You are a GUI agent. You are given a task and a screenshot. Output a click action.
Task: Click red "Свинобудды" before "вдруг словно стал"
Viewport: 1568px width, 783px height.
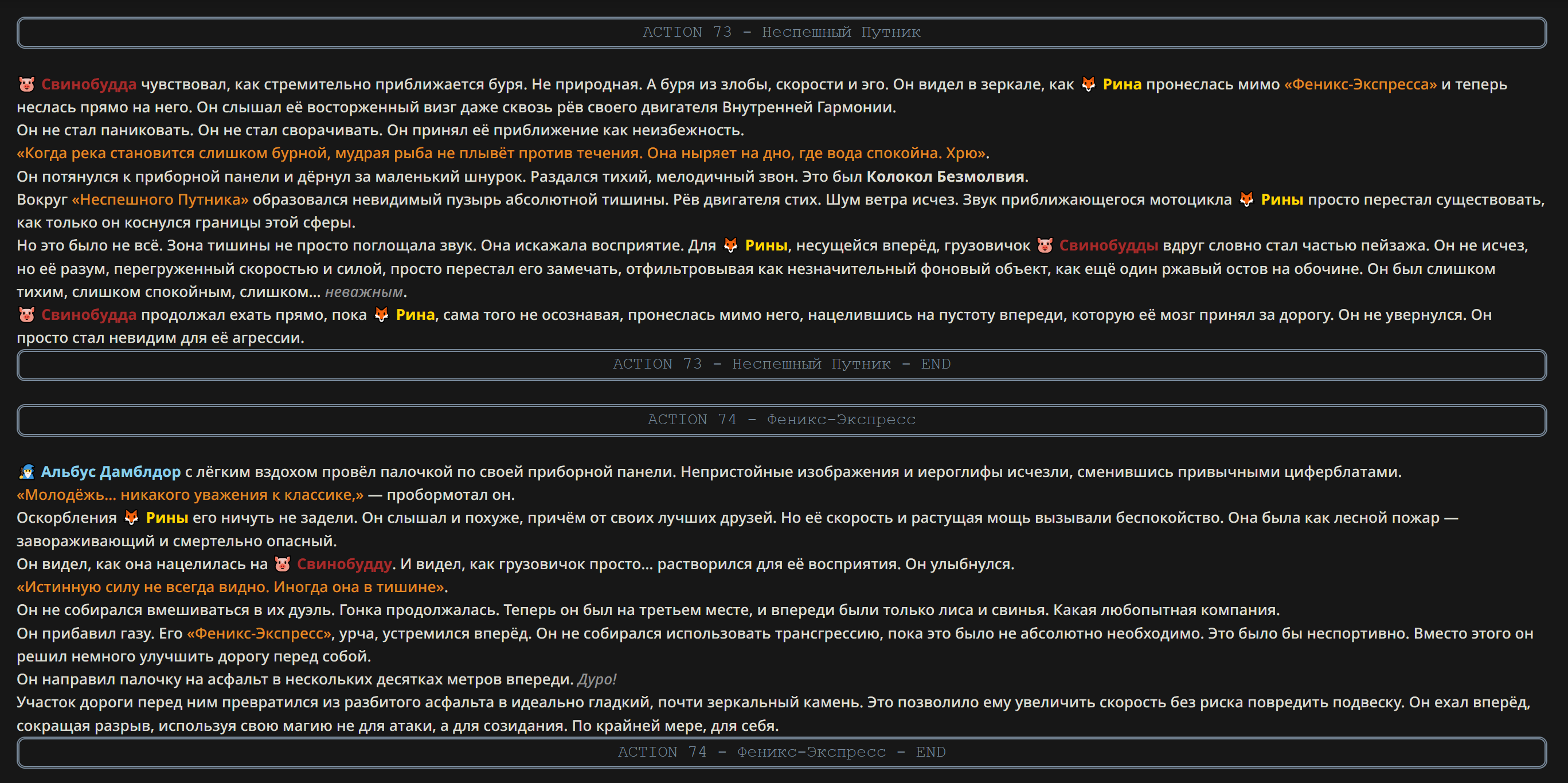1108,246
